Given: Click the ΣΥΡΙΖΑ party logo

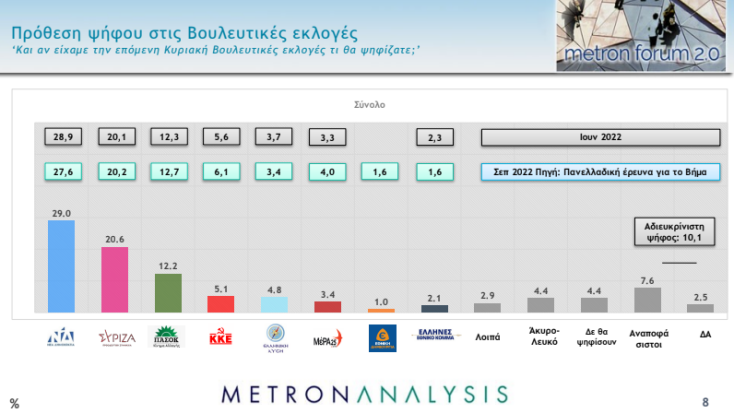Looking at the screenshot, I should point(114,337).
